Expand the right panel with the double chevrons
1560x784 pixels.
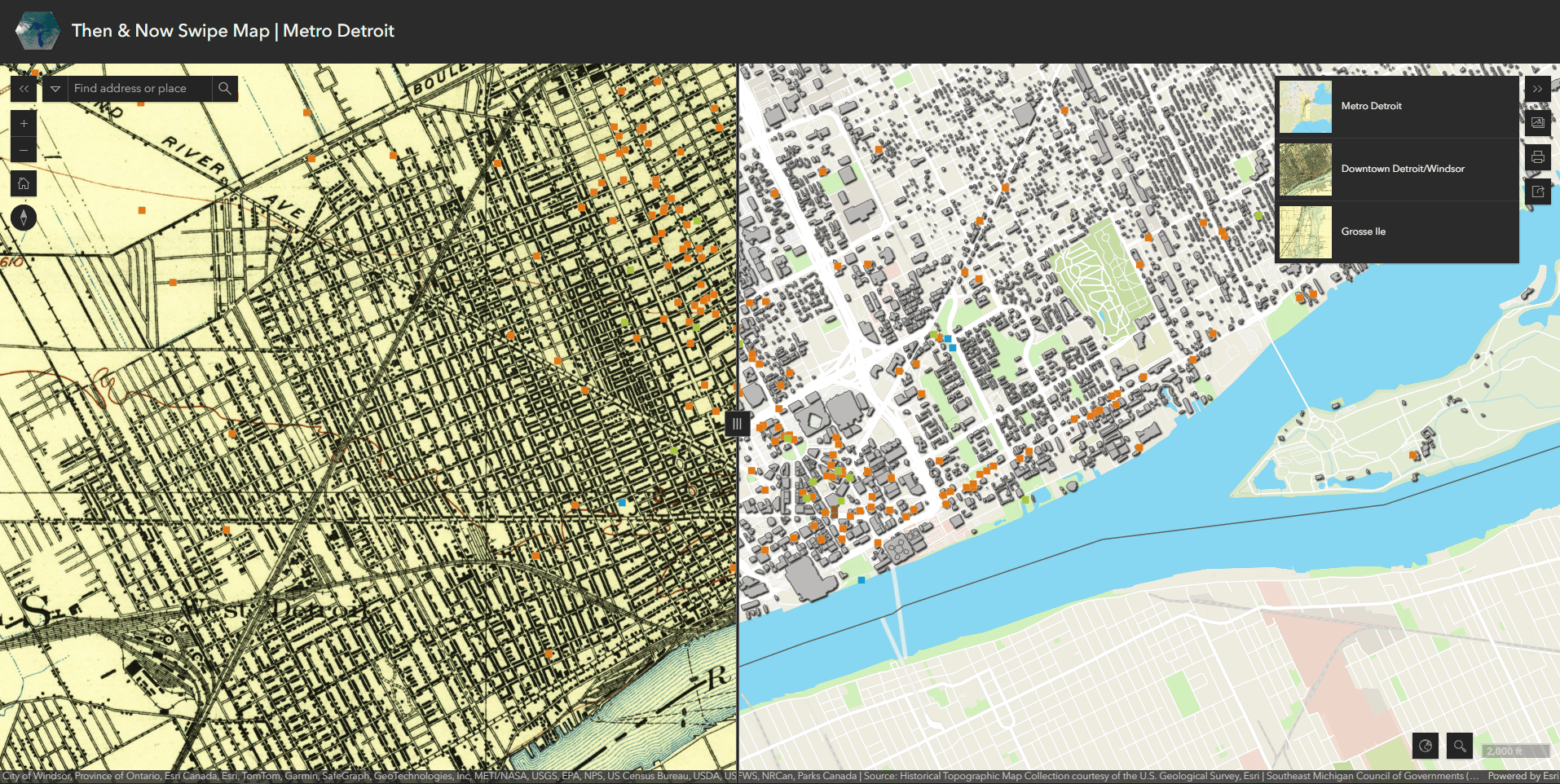click(1537, 88)
